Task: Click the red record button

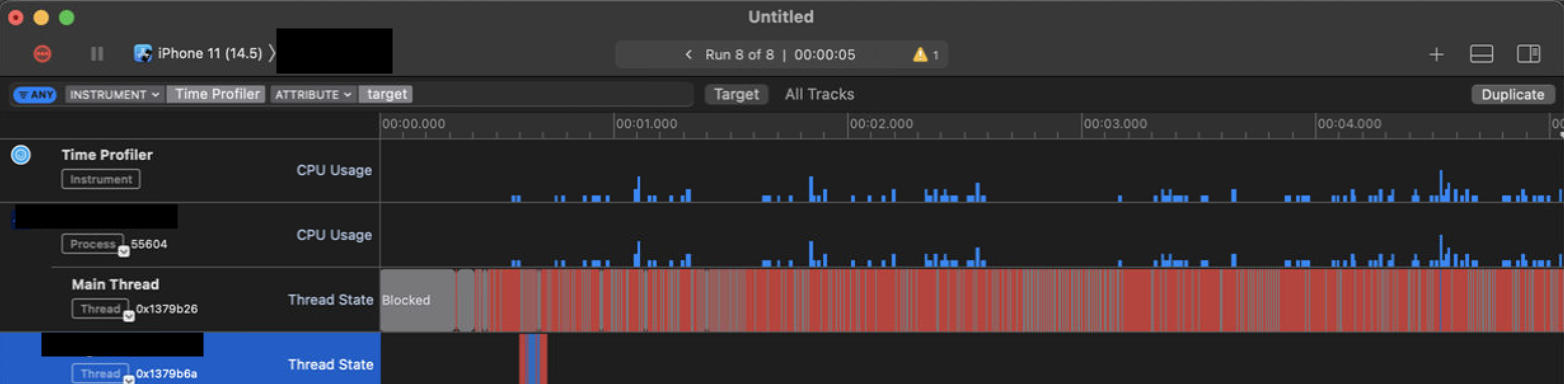Action: [x=43, y=54]
